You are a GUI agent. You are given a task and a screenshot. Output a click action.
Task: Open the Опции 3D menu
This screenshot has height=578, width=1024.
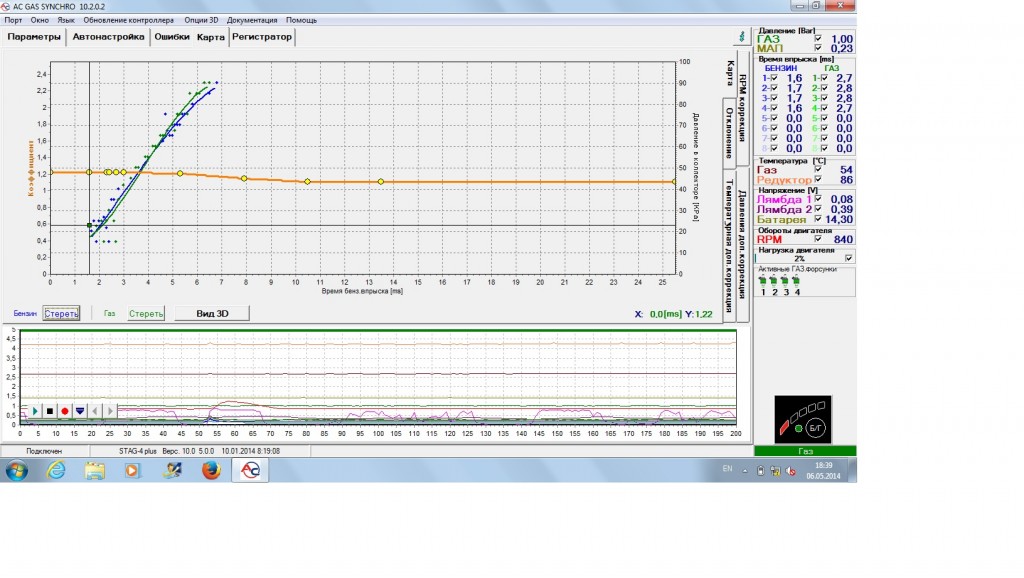pos(203,19)
